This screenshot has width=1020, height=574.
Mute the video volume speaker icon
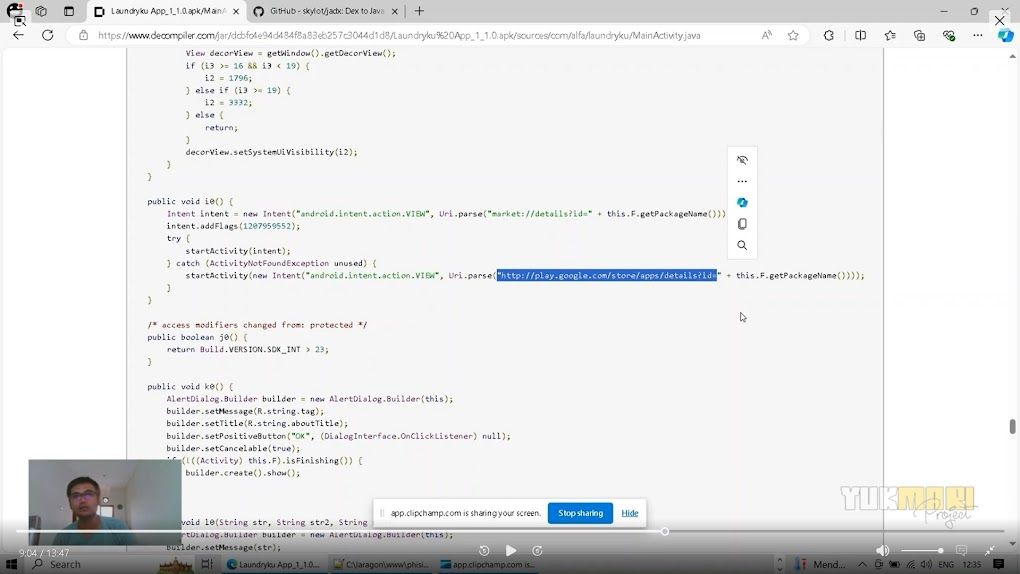click(883, 551)
